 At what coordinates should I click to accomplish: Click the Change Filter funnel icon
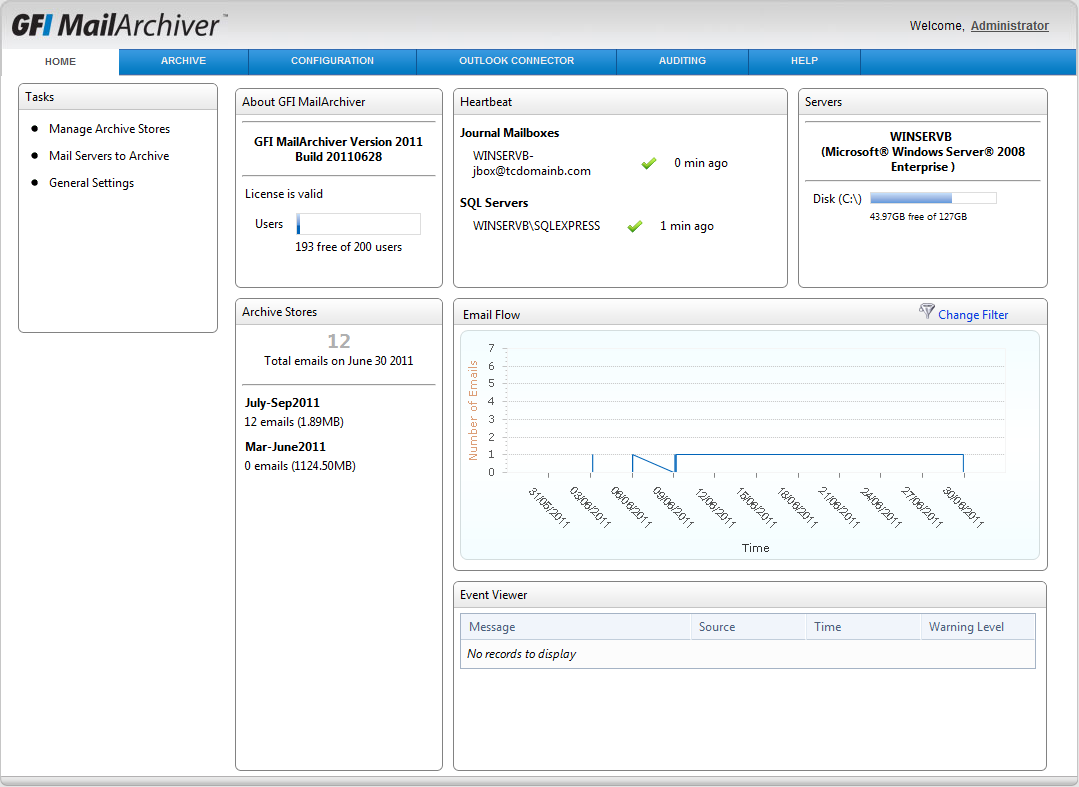tap(926, 311)
